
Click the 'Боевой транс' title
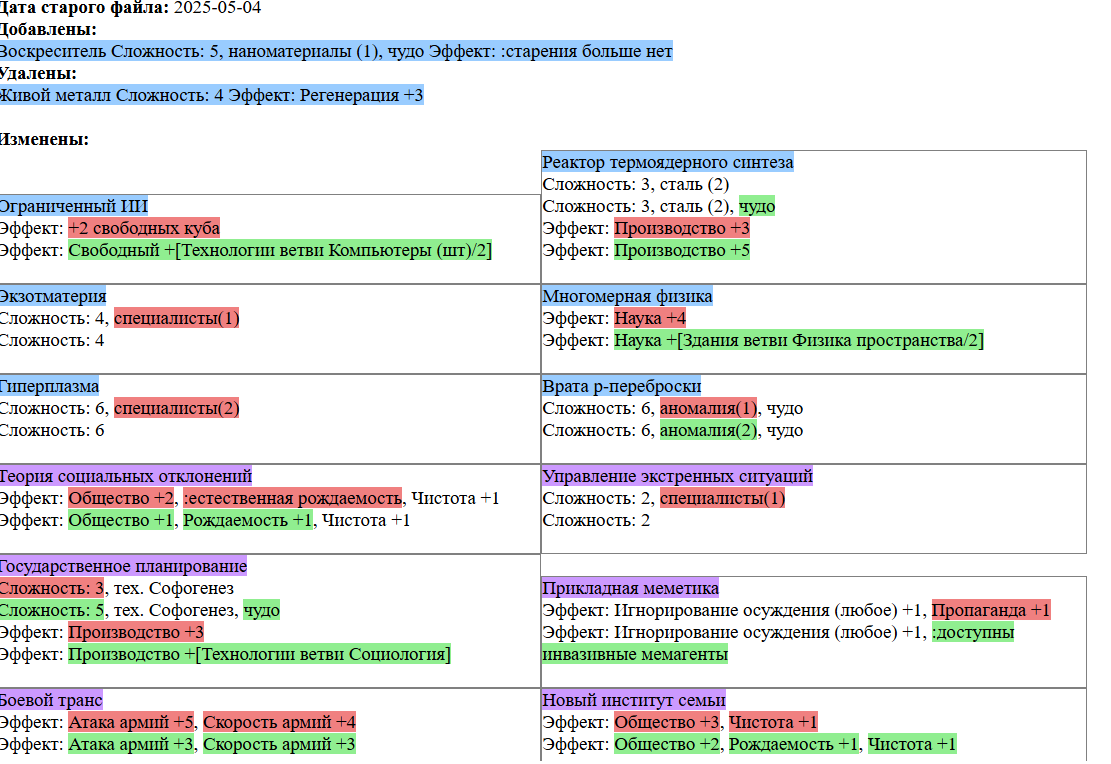coord(51,700)
